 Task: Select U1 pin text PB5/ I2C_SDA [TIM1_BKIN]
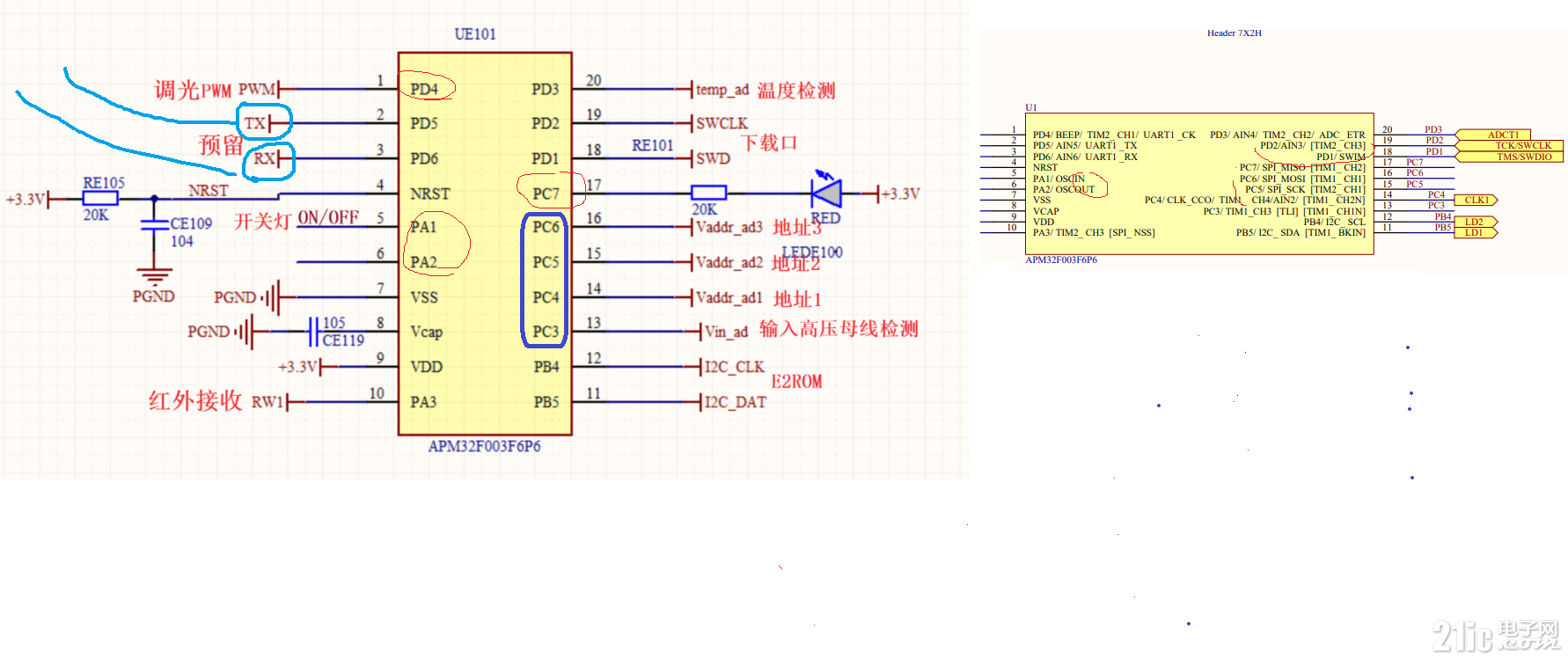pos(1301,232)
